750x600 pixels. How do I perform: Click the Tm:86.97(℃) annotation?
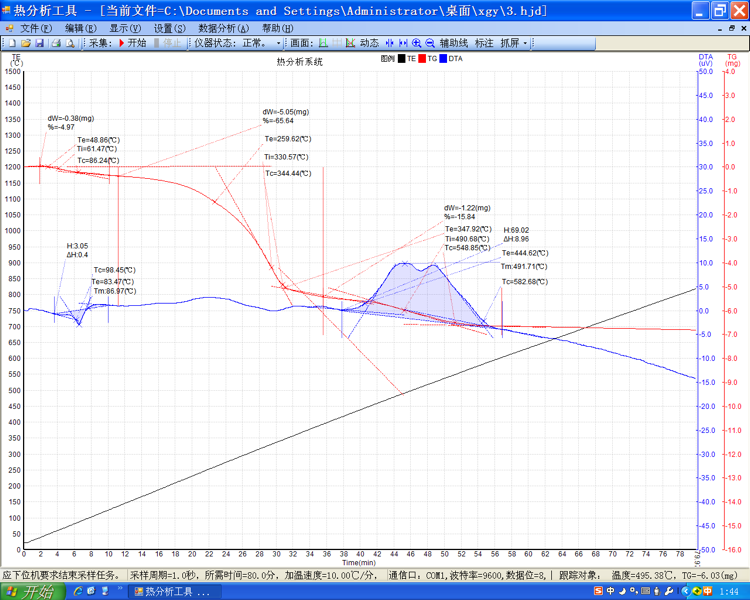pyautogui.click(x=115, y=291)
